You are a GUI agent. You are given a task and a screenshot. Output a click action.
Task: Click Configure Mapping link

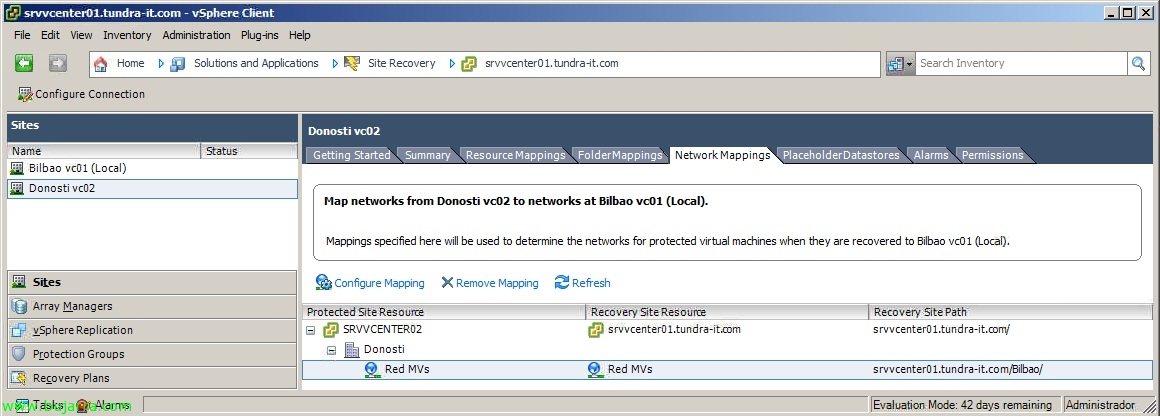pos(370,283)
